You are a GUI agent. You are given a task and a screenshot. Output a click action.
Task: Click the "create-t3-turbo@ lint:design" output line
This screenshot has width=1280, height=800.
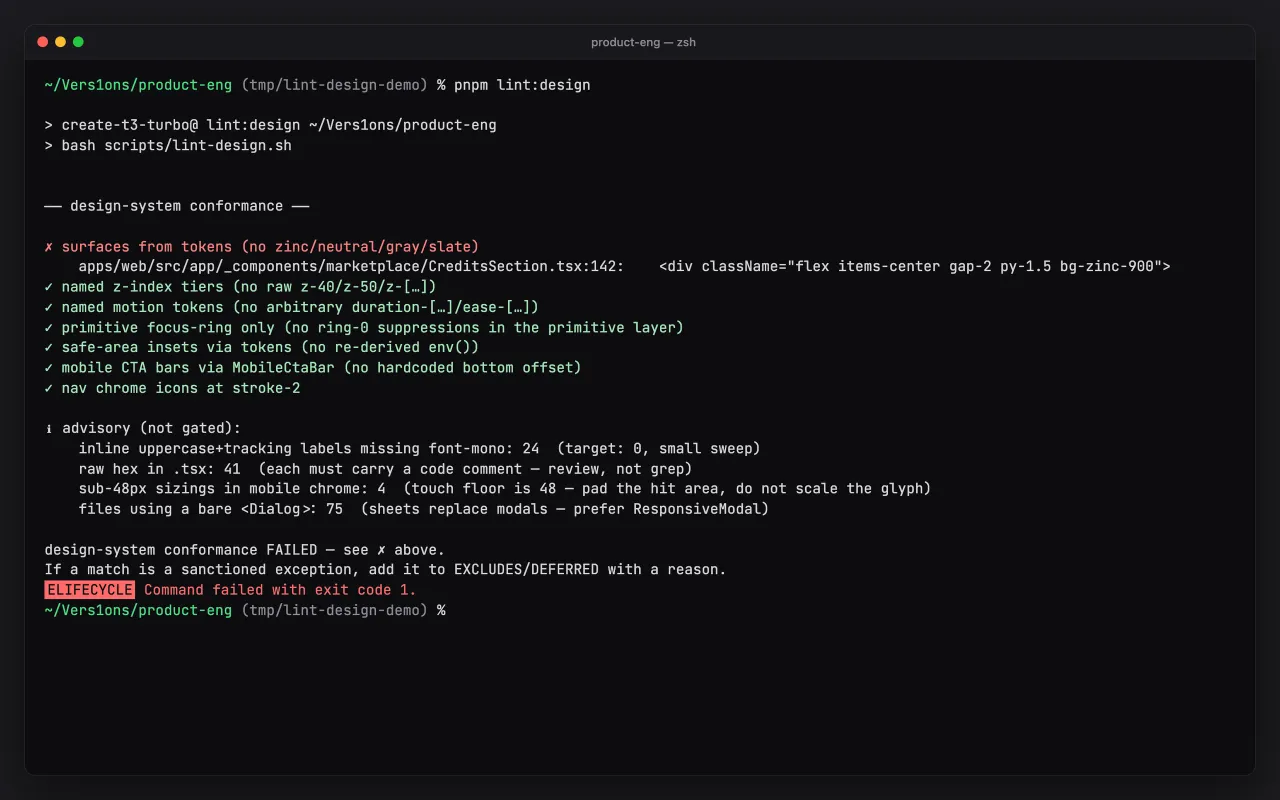pyautogui.click(x=270, y=125)
